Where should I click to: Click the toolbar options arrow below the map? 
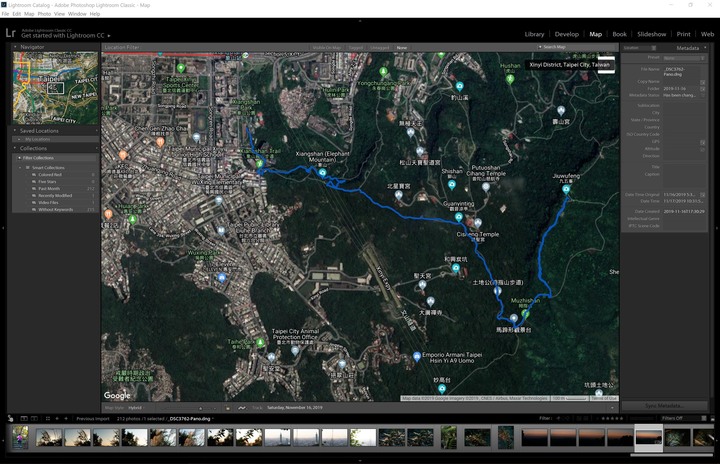tap(612, 407)
